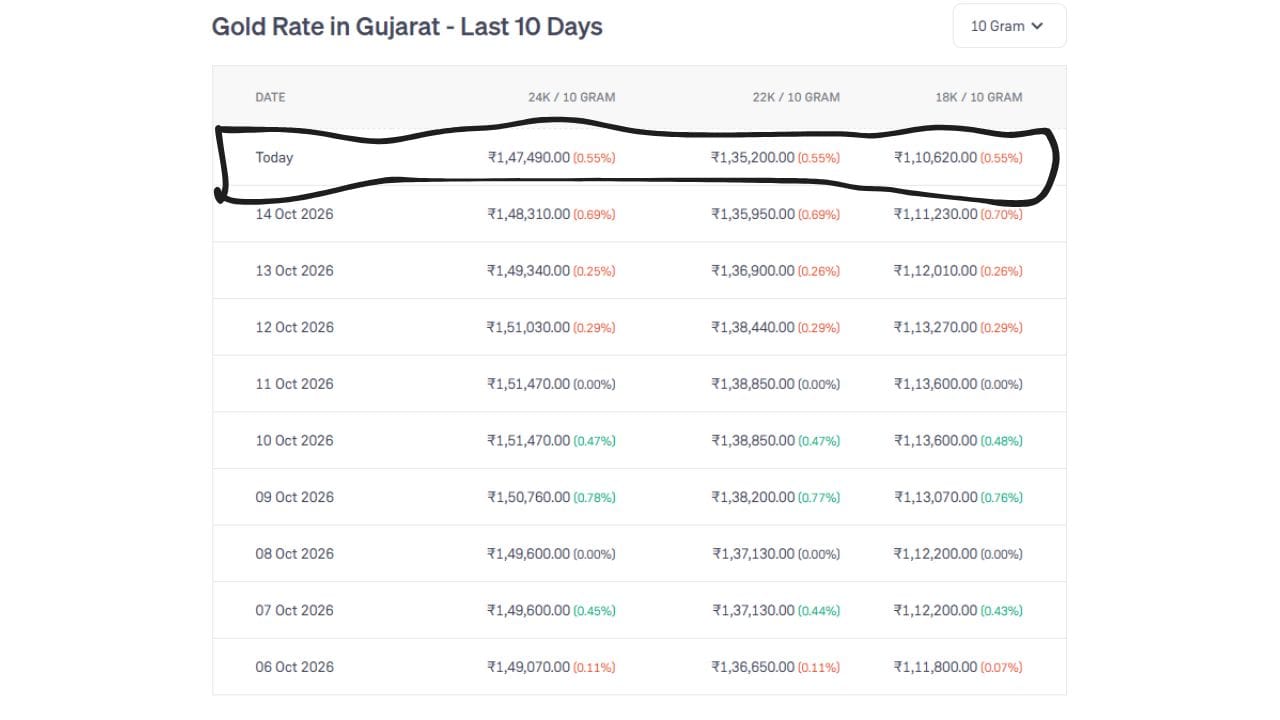Select the 14 Oct 2026 row date
The image size is (1280, 720).
pyautogui.click(x=294, y=214)
